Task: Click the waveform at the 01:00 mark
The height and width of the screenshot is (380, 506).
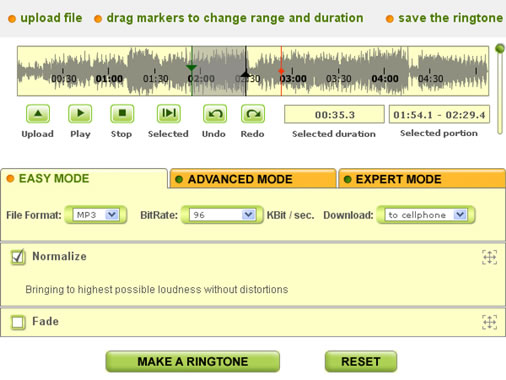Action: point(109,79)
